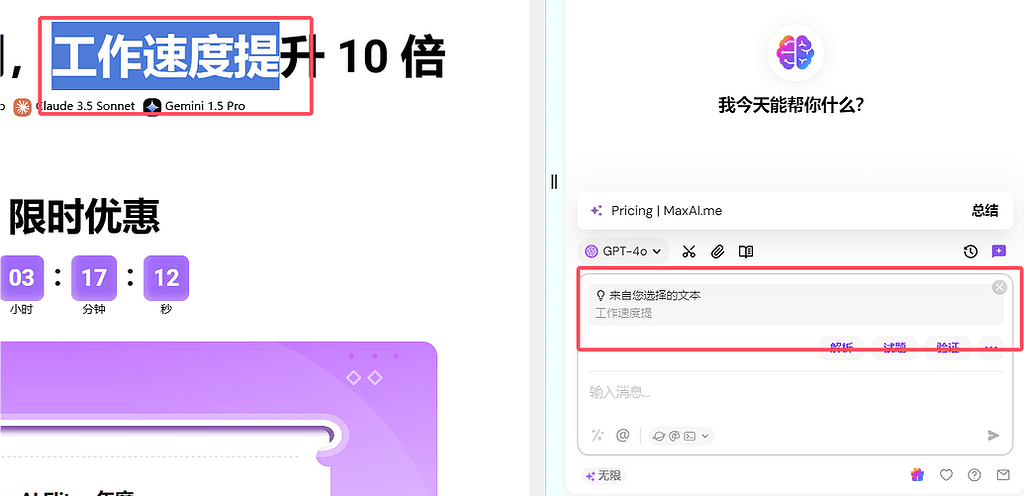Click the 验证 suggestion chip
Screen dimensions: 1024x496
point(948,347)
